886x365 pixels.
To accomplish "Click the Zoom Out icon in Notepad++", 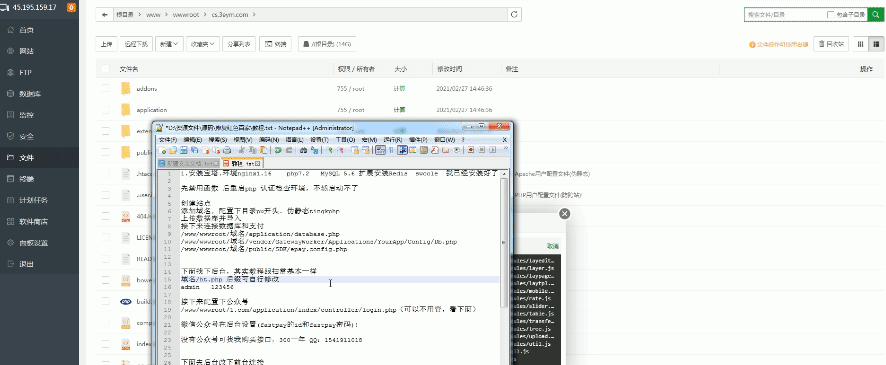I will (x=341, y=150).
